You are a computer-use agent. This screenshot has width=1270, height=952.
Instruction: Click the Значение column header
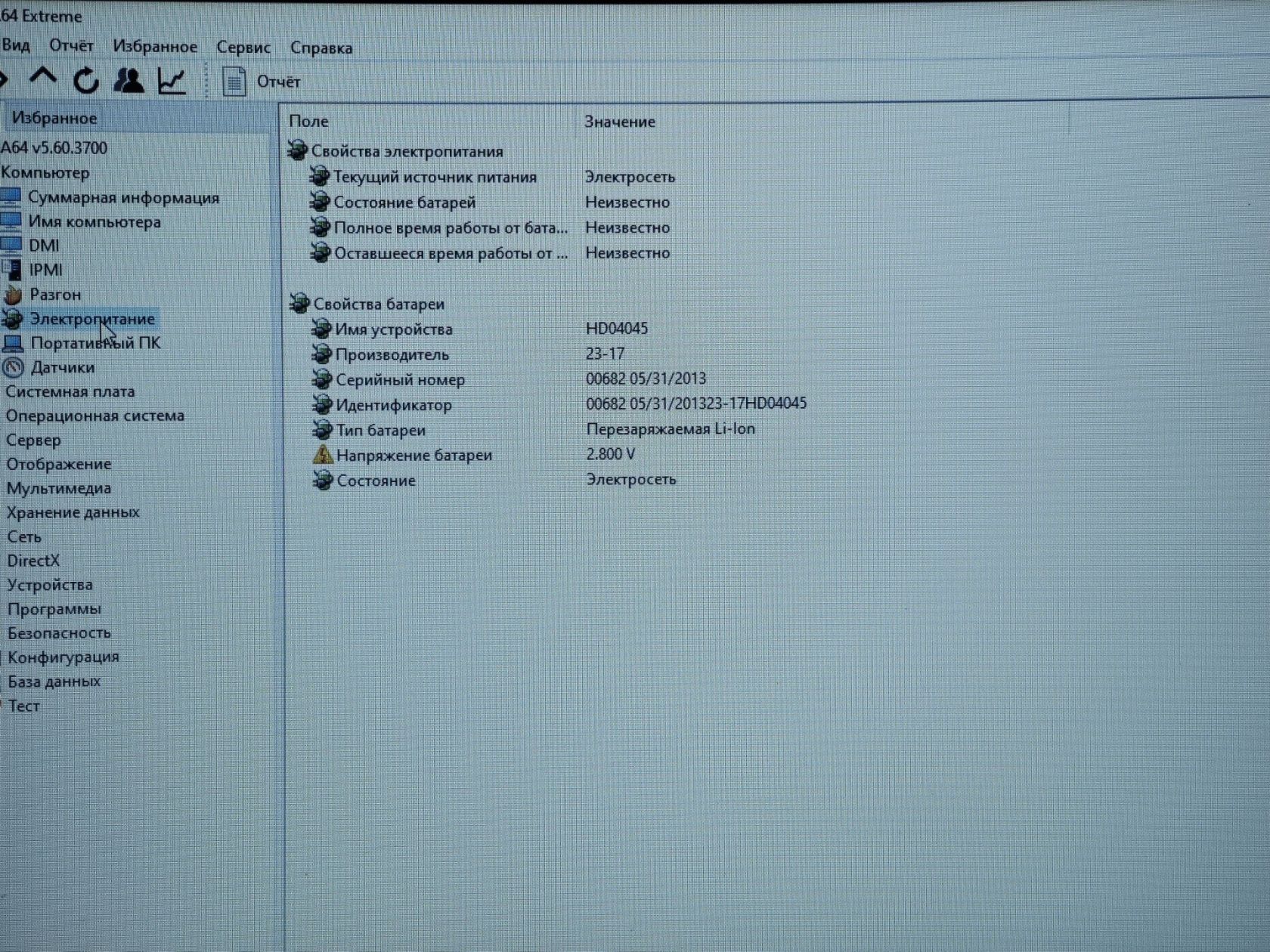(x=620, y=122)
